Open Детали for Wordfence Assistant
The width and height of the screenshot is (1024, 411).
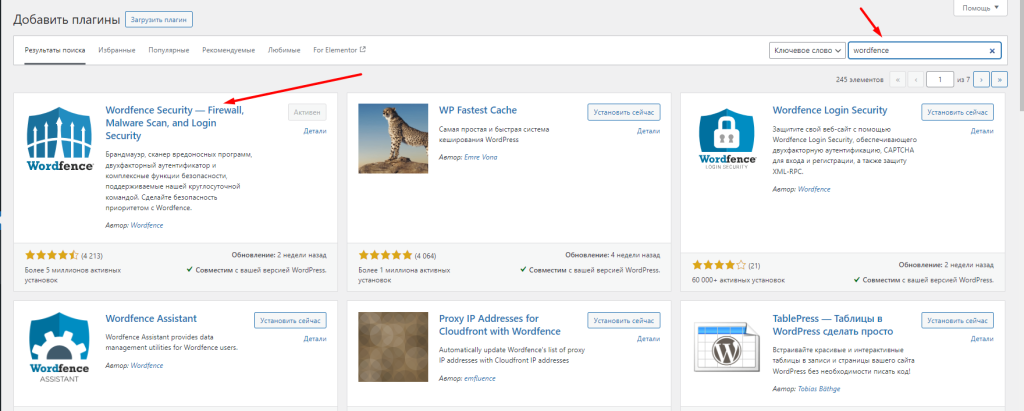pos(315,339)
